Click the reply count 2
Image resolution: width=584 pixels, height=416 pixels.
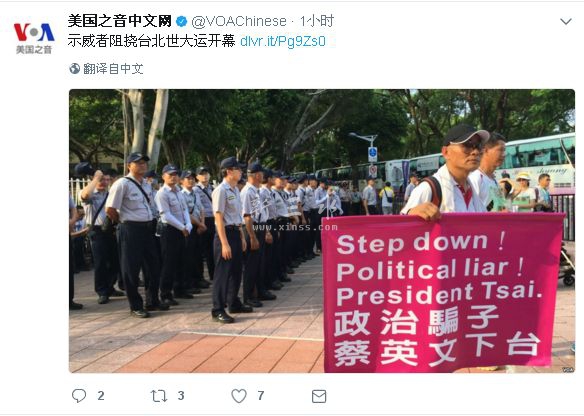click(101, 396)
